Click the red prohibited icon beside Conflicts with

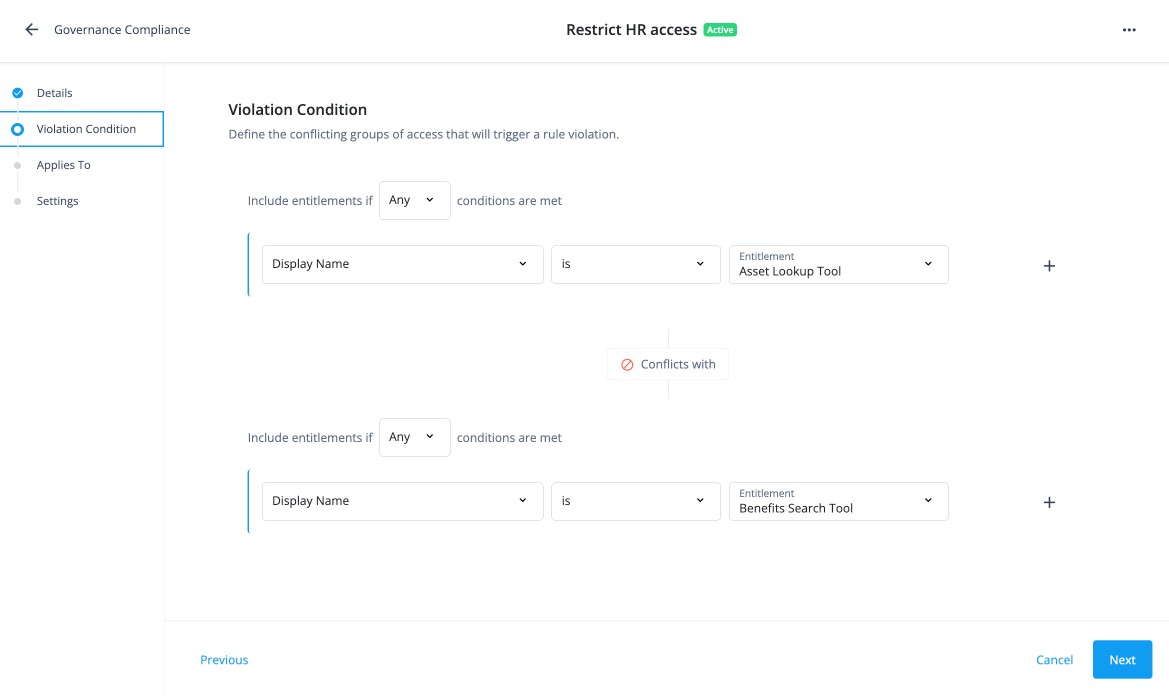point(627,364)
